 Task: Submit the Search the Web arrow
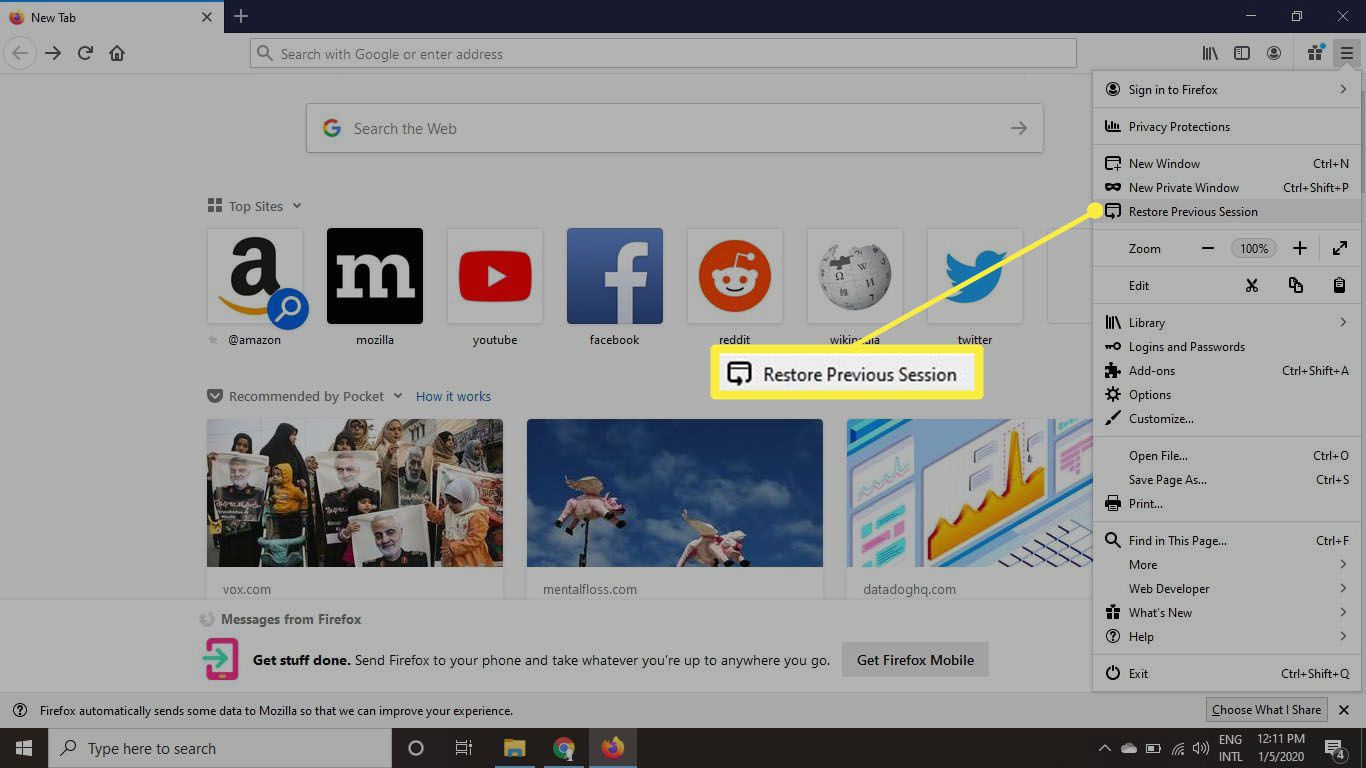coord(1018,128)
